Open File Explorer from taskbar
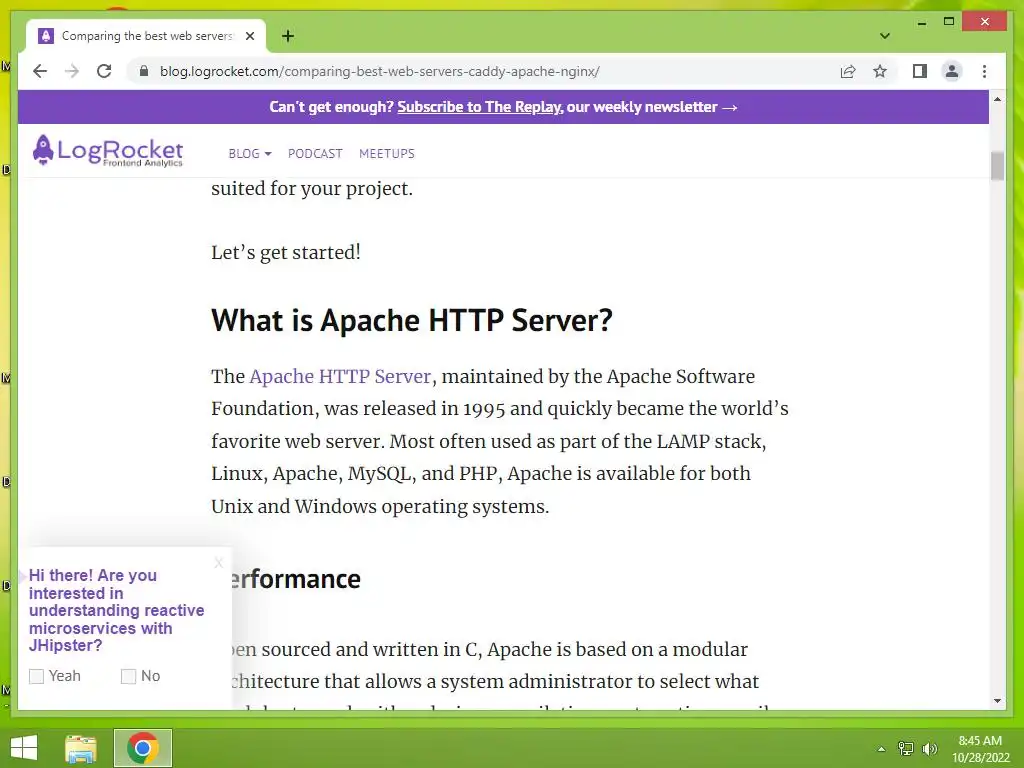1024x768 pixels. coord(80,748)
